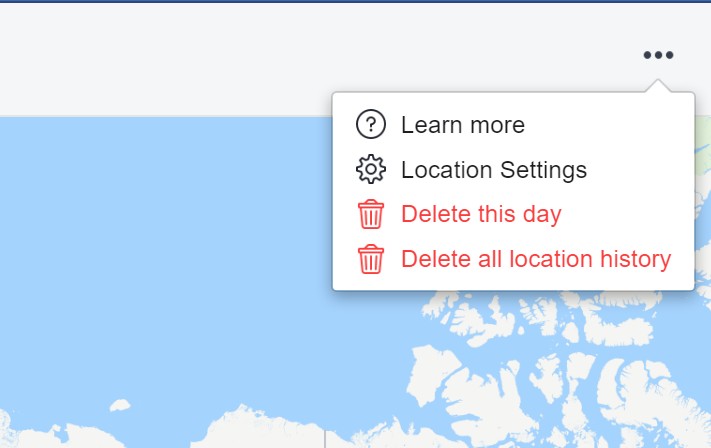Viewport: 711px width, 448px height.
Task: Click the trash icon for deleting all history
Action: pyautogui.click(x=371, y=259)
